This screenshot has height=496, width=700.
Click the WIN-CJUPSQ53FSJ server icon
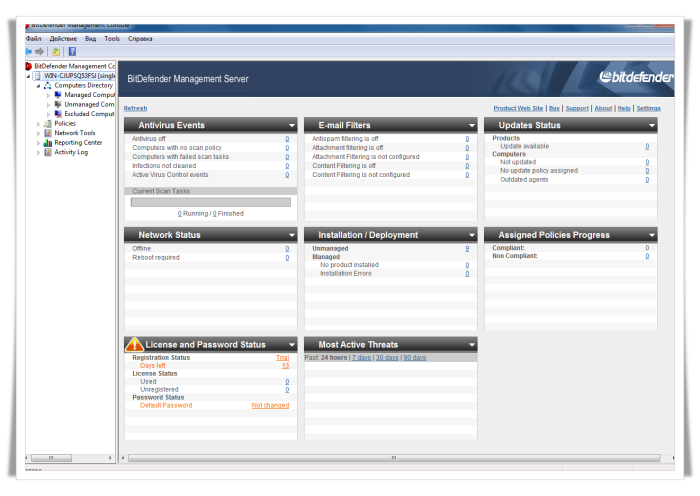pos(38,76)
